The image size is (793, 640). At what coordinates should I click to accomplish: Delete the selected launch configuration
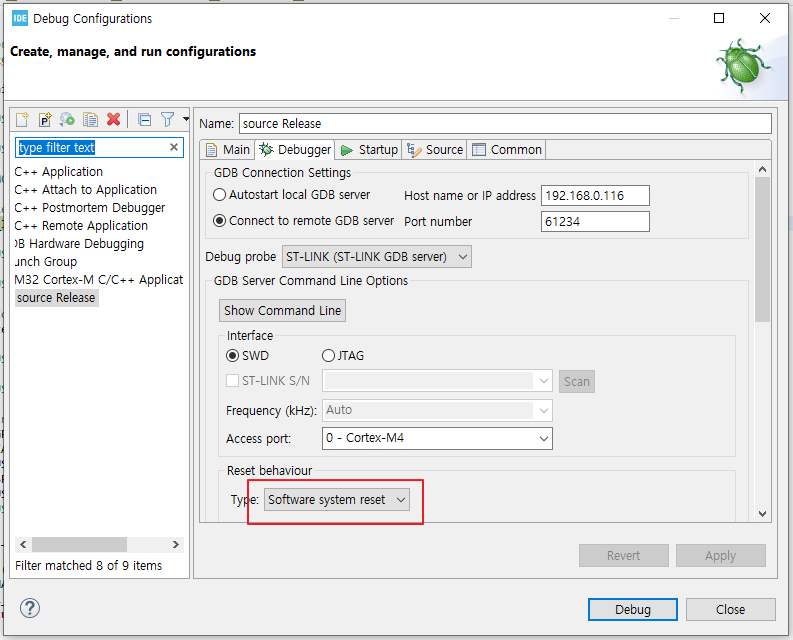(113, 120)
